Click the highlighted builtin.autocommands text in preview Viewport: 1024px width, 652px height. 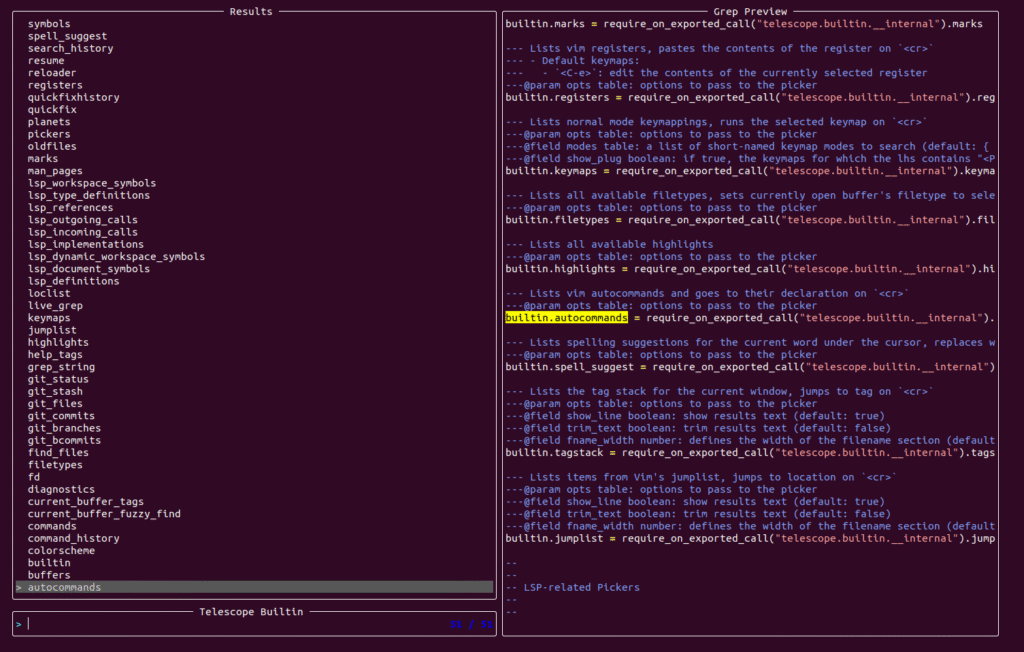pyautogui.click(x=566, y=318)
